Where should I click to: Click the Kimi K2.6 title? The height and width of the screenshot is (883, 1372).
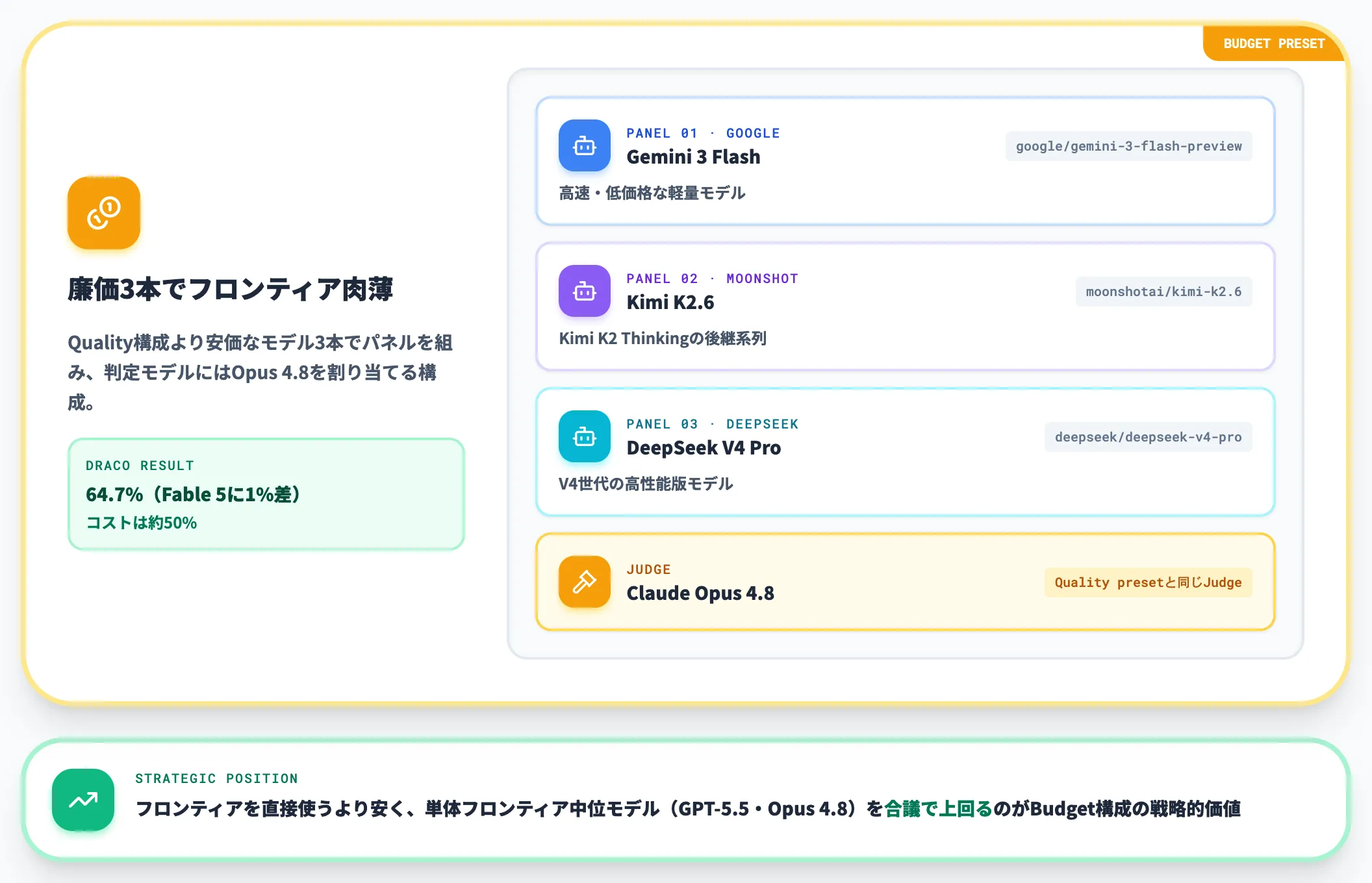click(670, 303)
